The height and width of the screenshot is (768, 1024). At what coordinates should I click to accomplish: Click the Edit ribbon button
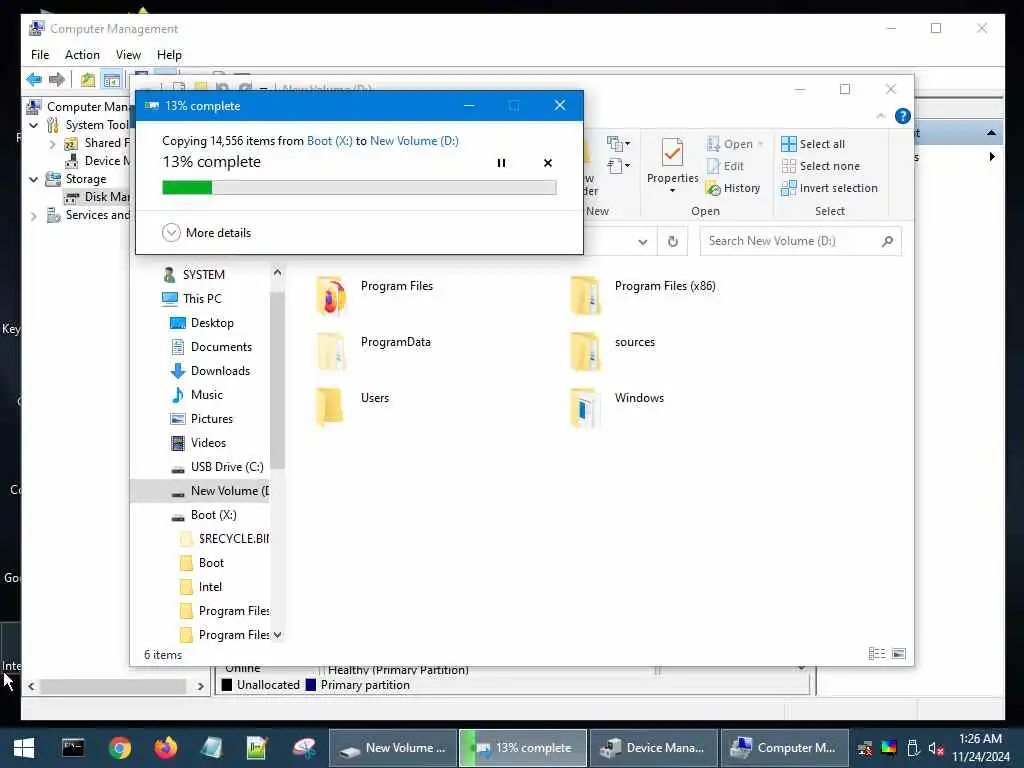click(x=725, y=166)
